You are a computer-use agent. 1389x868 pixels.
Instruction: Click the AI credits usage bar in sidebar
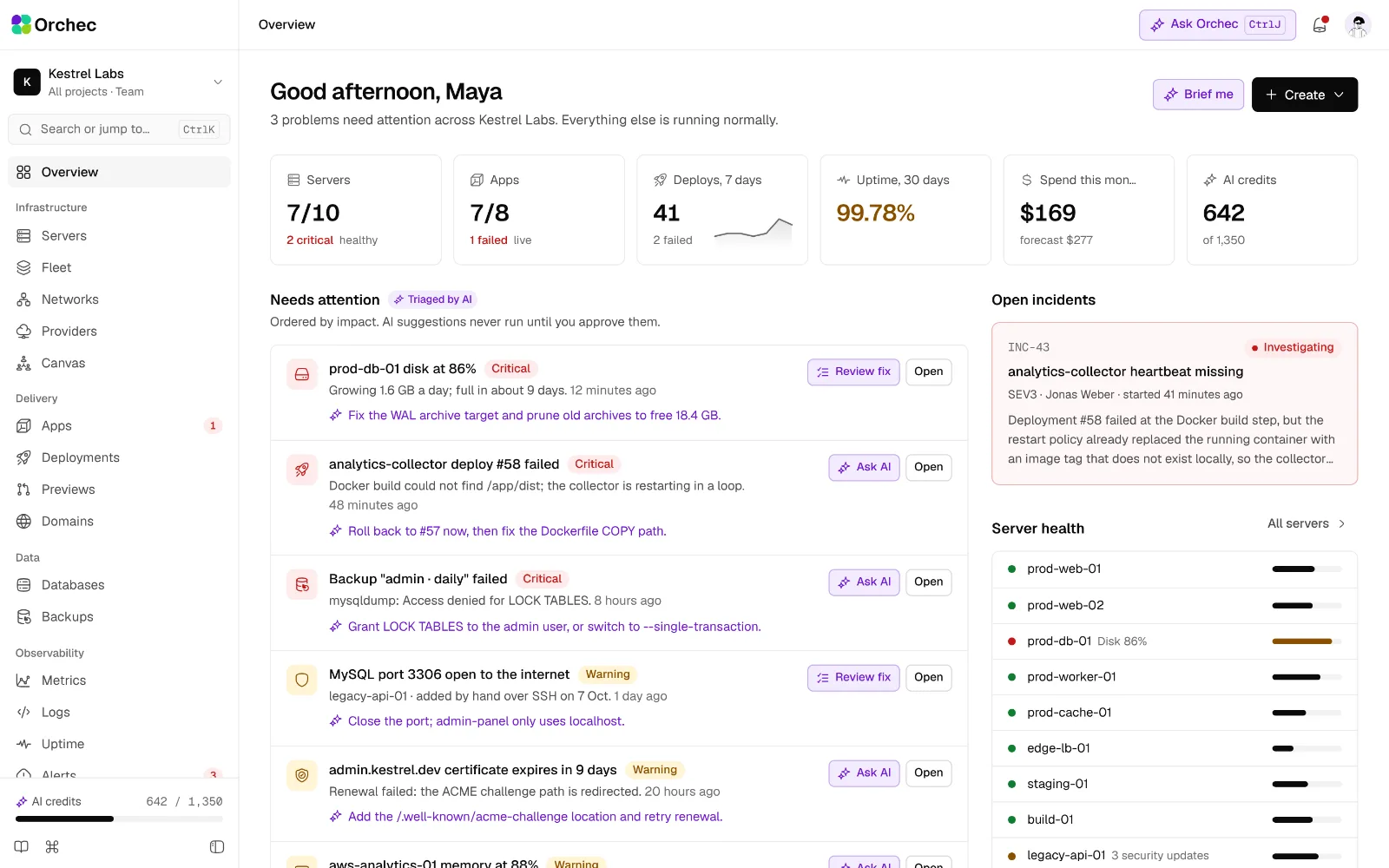tap(119, 819)
